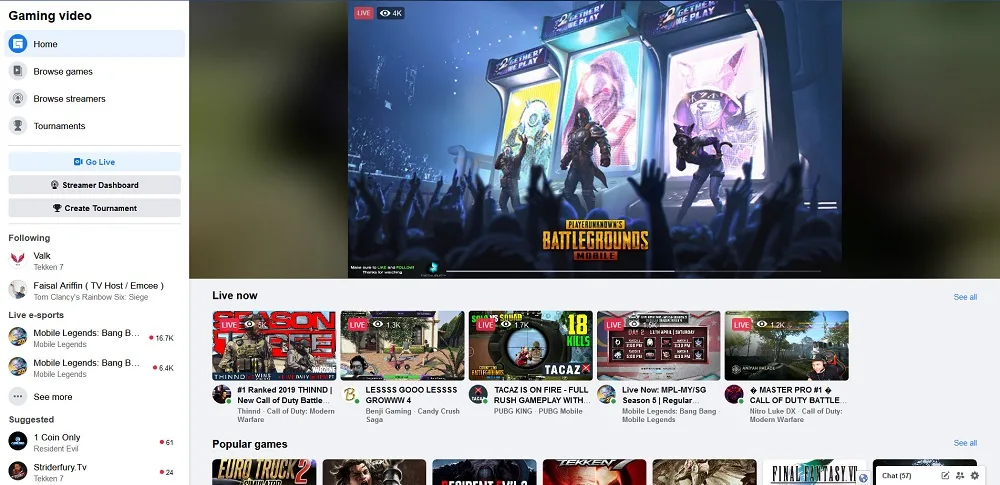Click '#1 Ranked 2019 THINND' stream title

click(285, 395)
